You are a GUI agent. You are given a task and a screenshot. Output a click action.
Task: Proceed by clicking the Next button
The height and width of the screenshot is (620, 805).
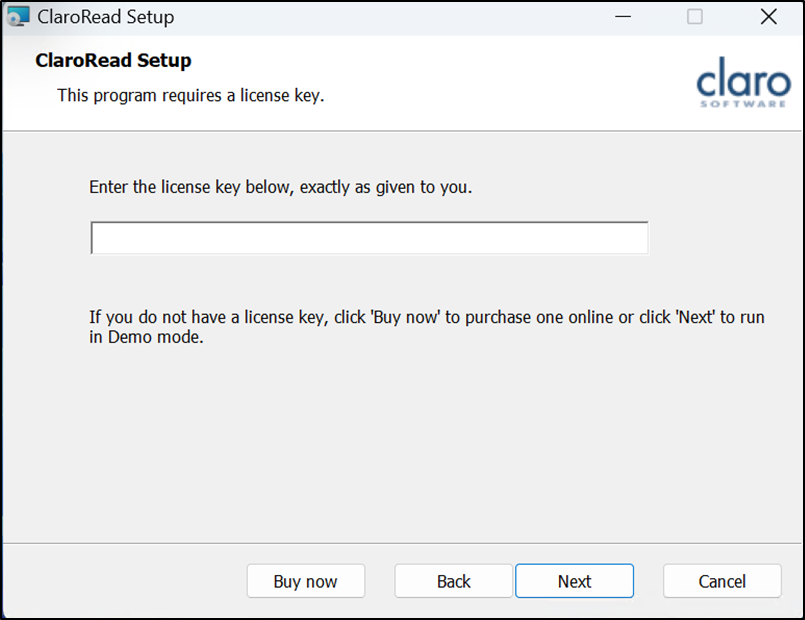(x=574, y=581)
